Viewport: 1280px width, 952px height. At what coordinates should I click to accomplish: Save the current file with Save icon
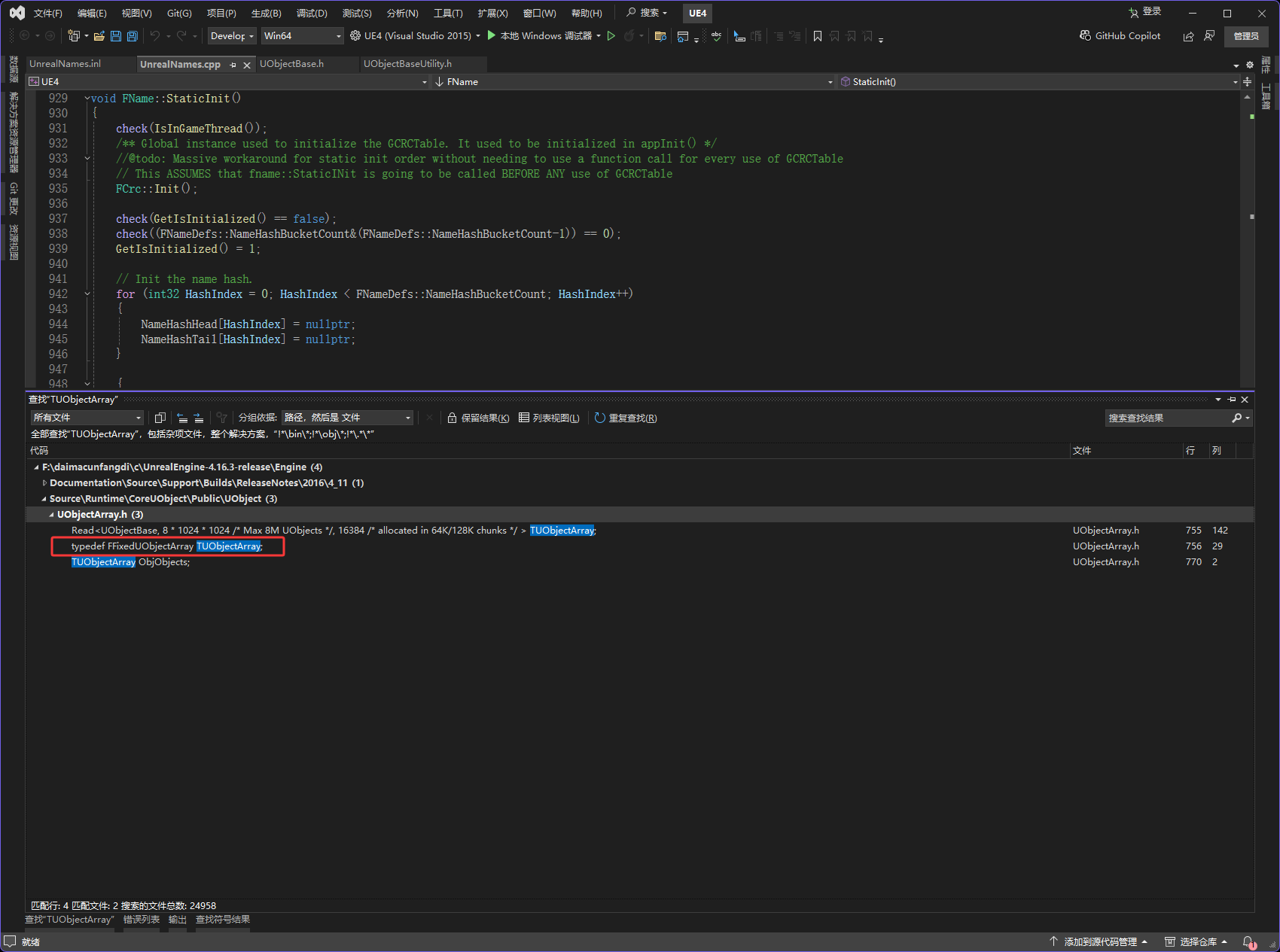[x=116, y=35]
